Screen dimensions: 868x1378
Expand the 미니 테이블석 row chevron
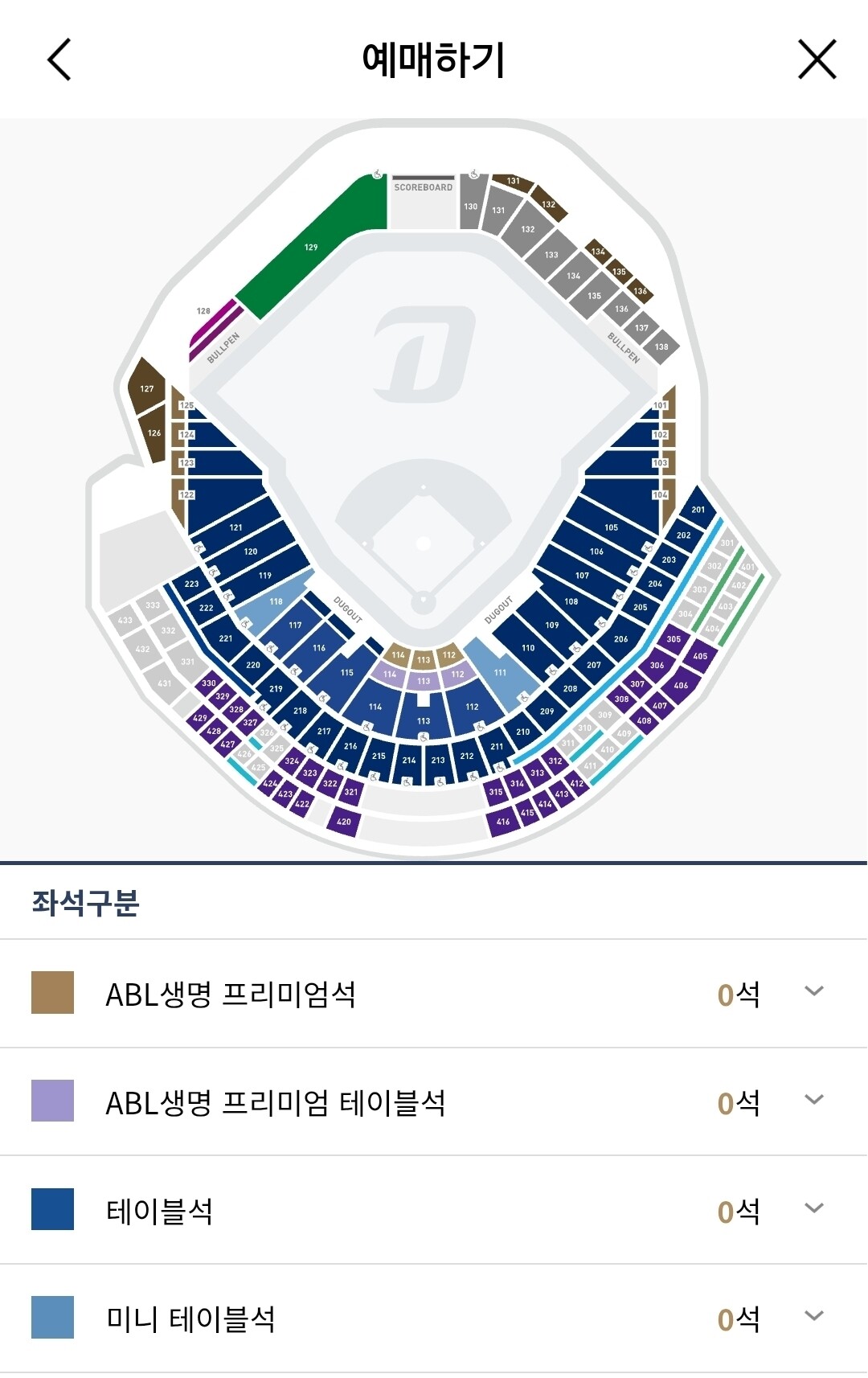tap(813, 1316)
